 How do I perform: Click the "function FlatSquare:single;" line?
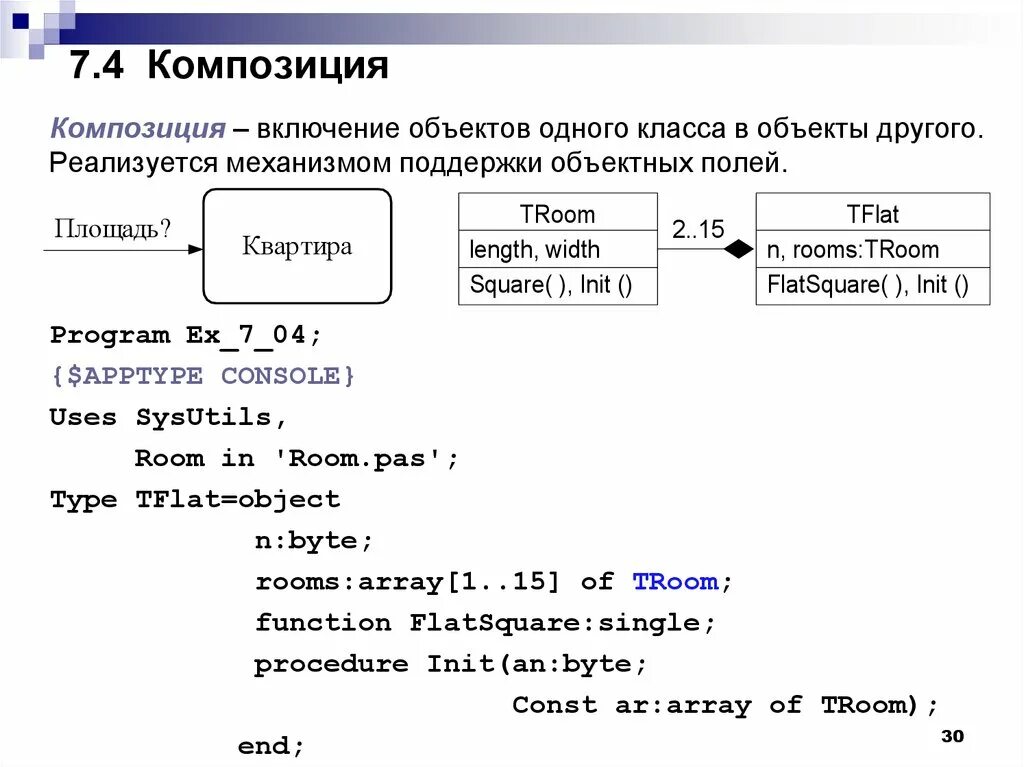pos(485,623)
